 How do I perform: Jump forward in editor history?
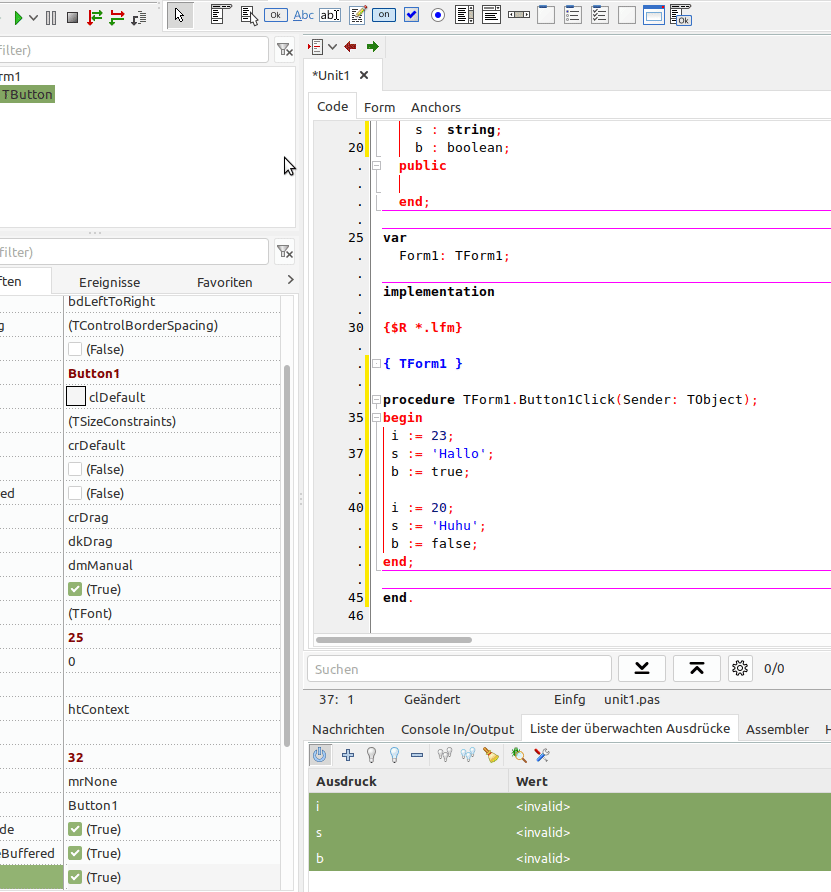[x=373, y=47]
